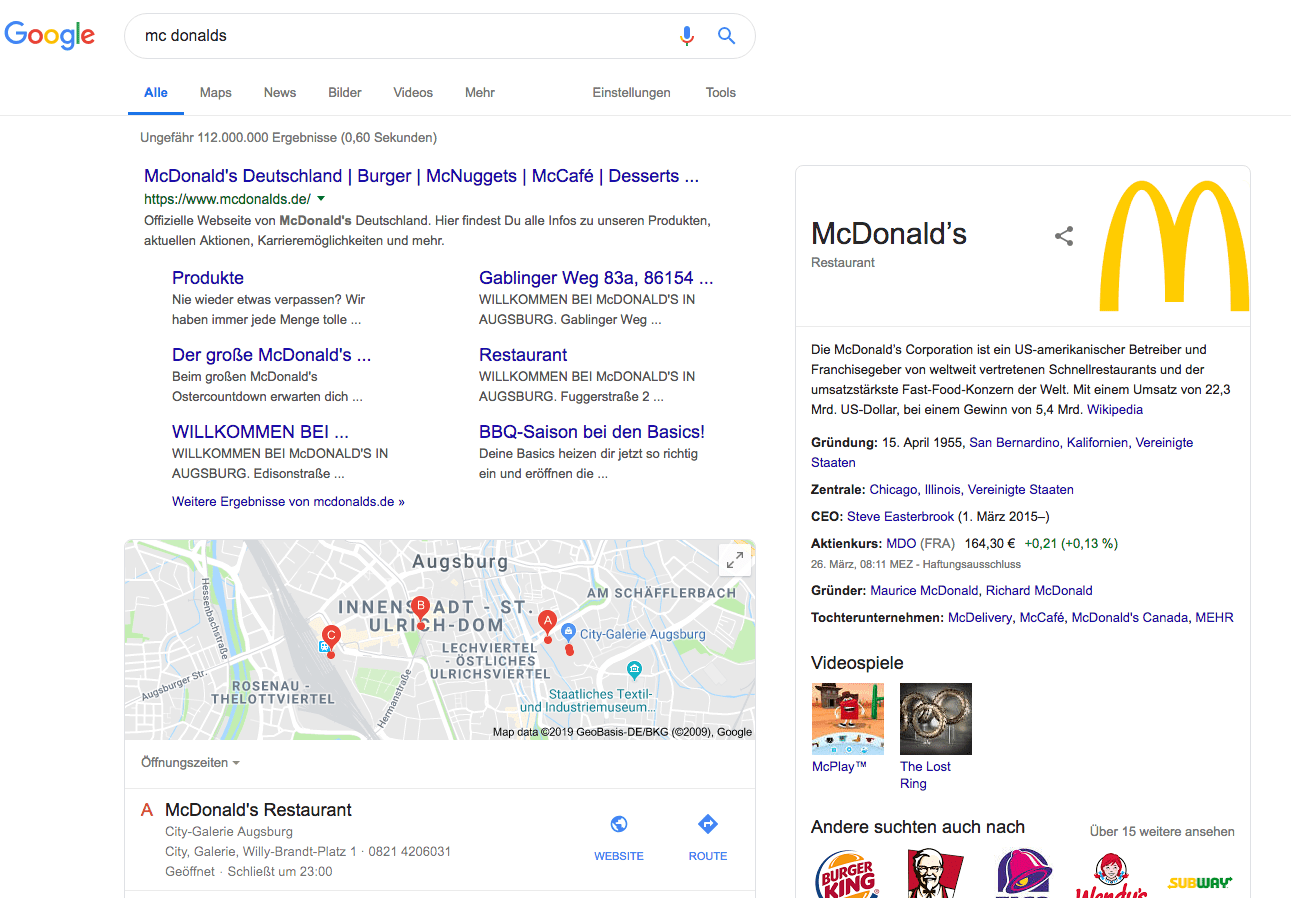The image size is (1291, 898).
Task: Open the Mehr search category menu
Action: (480, 93)
